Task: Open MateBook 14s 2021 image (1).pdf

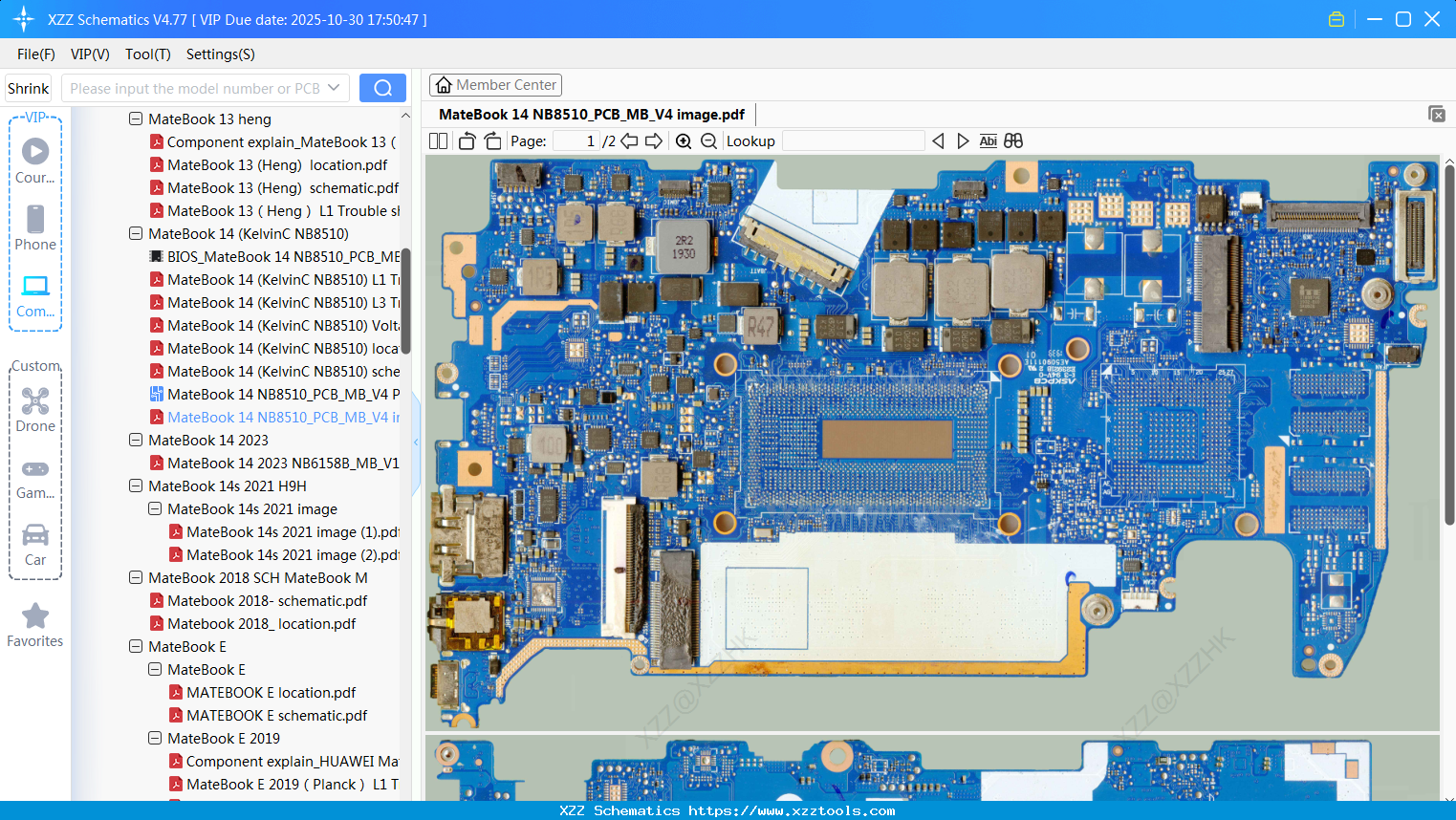Action: pos(285,532)
